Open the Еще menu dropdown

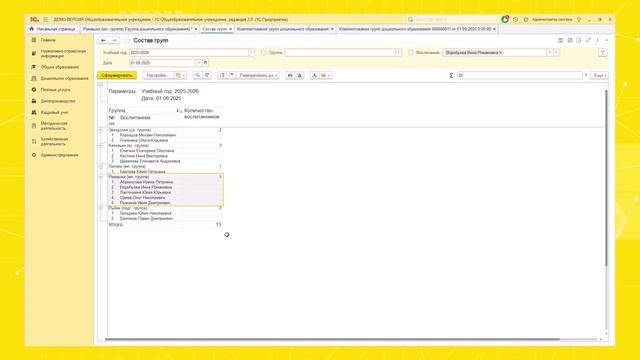pos(600,76)
